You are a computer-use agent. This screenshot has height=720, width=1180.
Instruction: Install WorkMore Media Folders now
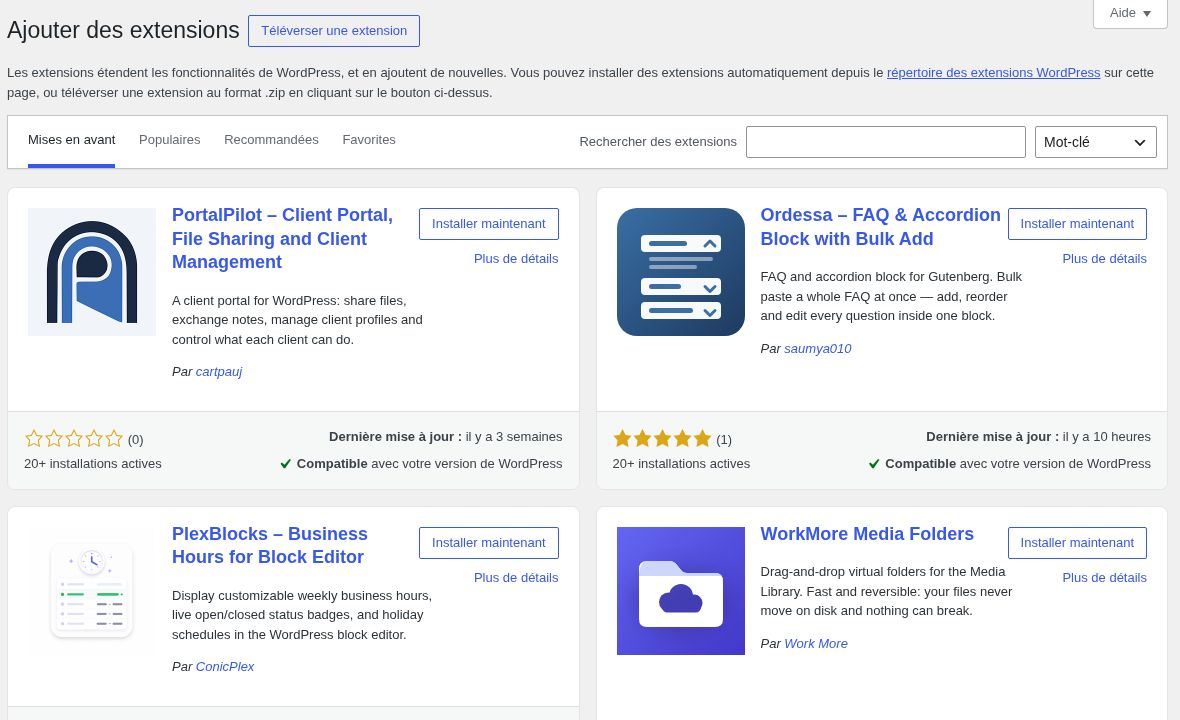pyautogui.click(x=1077, y=542)
